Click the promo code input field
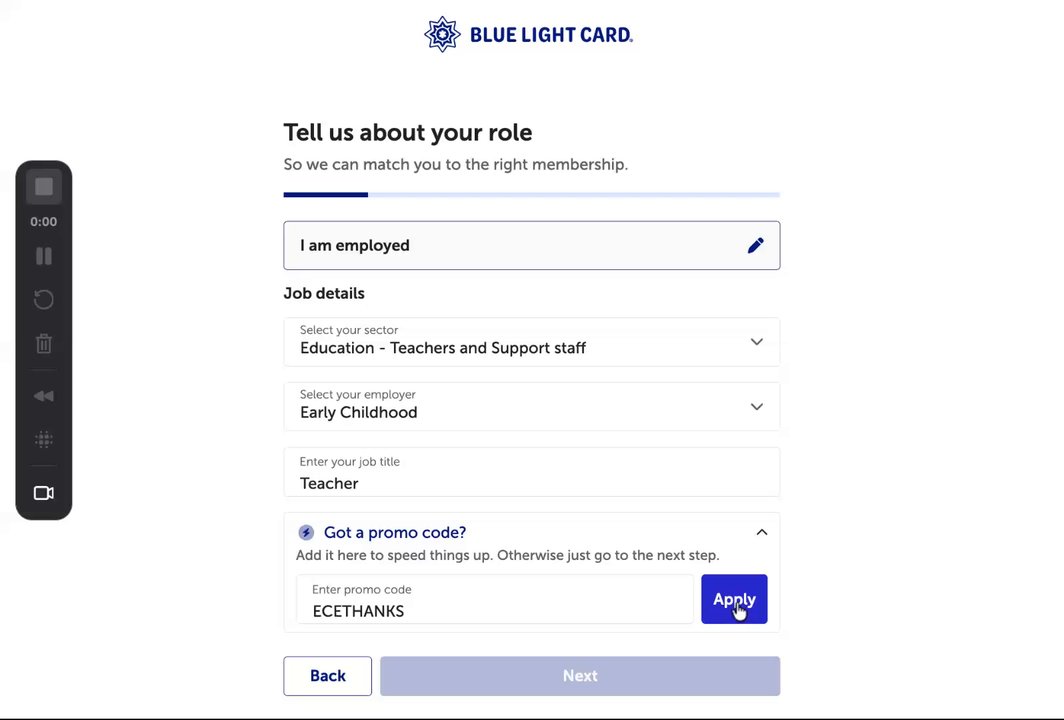Screen dimensions: 1064x720 point(495,599)
